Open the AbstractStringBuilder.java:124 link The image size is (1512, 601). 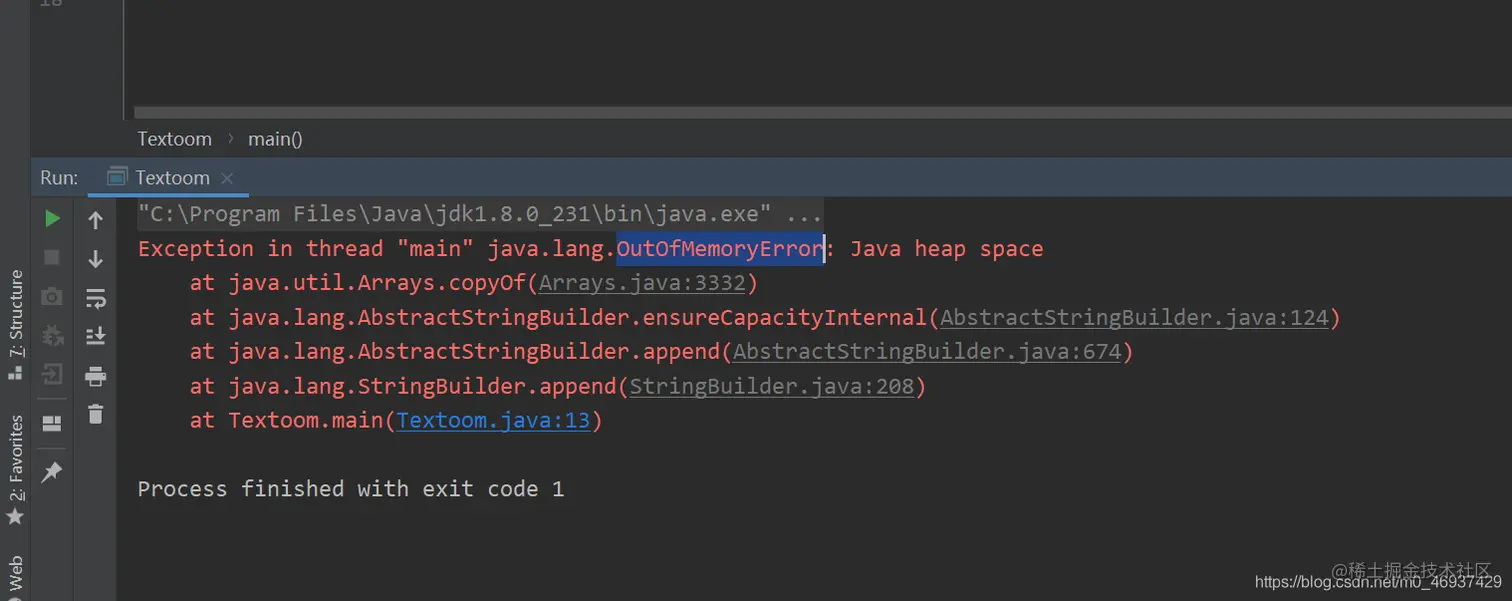[x=1134, y=318]
